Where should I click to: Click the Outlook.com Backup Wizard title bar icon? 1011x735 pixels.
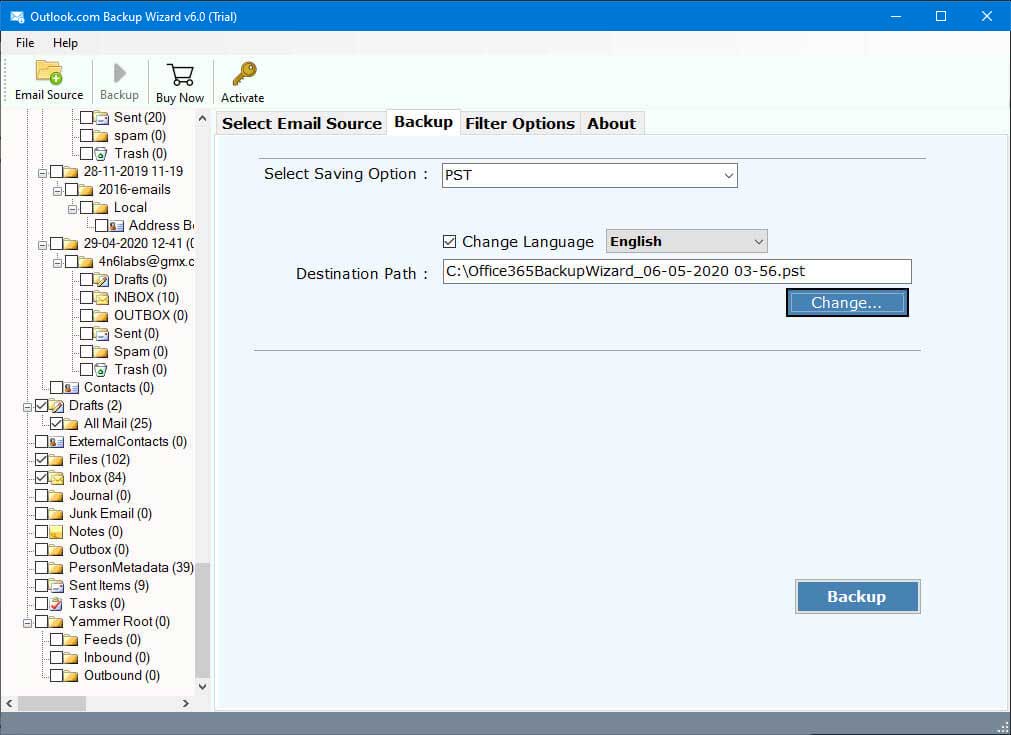pos(17,16)
